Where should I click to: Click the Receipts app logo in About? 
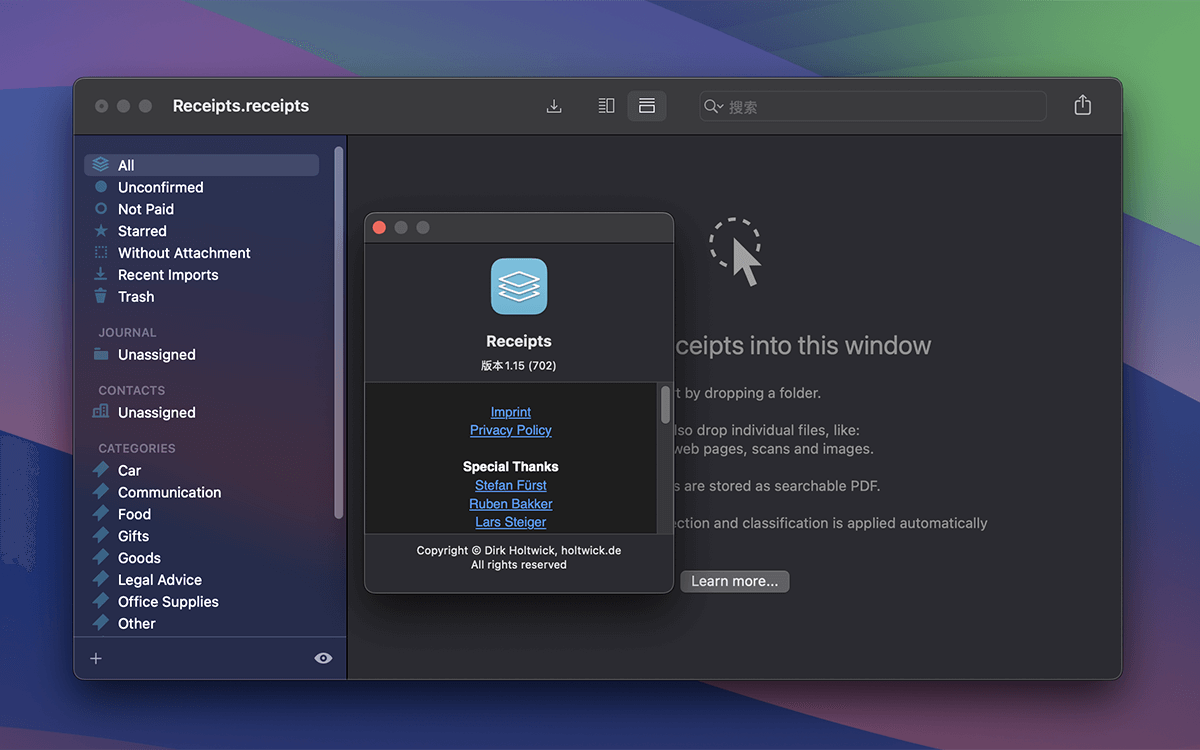[519, 287]
